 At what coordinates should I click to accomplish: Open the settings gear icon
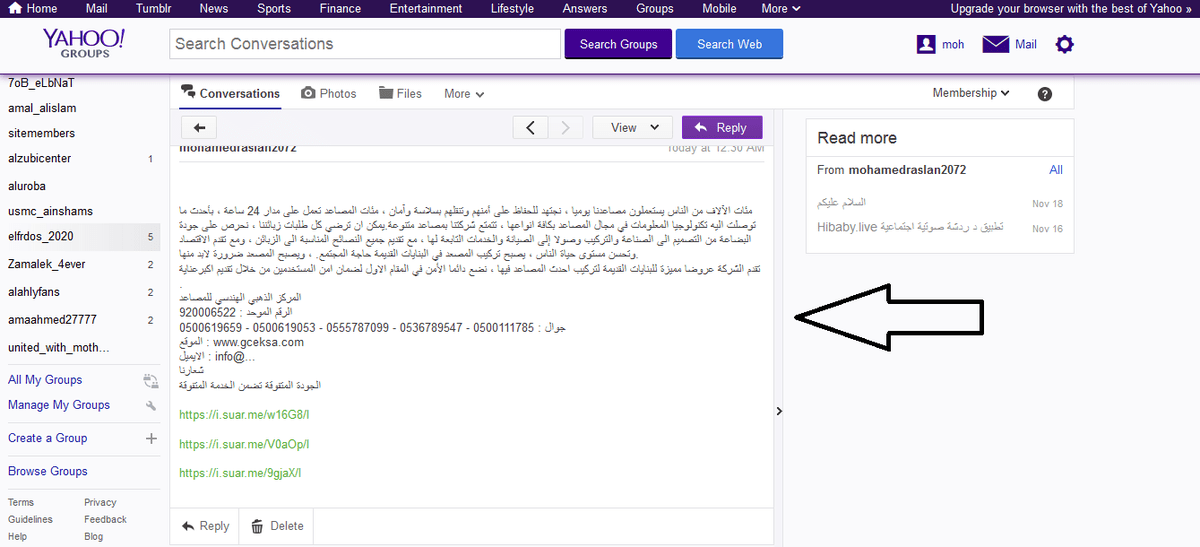[1065, 44]
